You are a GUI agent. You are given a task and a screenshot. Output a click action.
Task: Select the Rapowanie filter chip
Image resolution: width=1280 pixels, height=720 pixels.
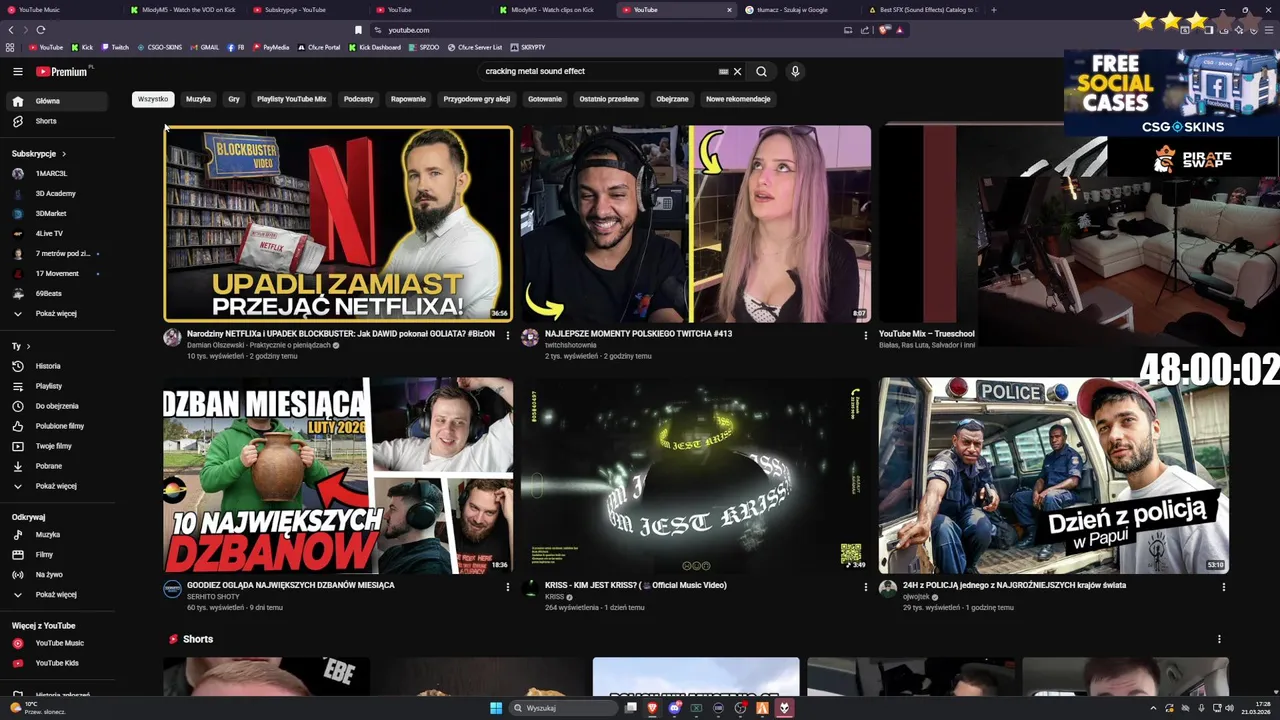click(409, 99)
